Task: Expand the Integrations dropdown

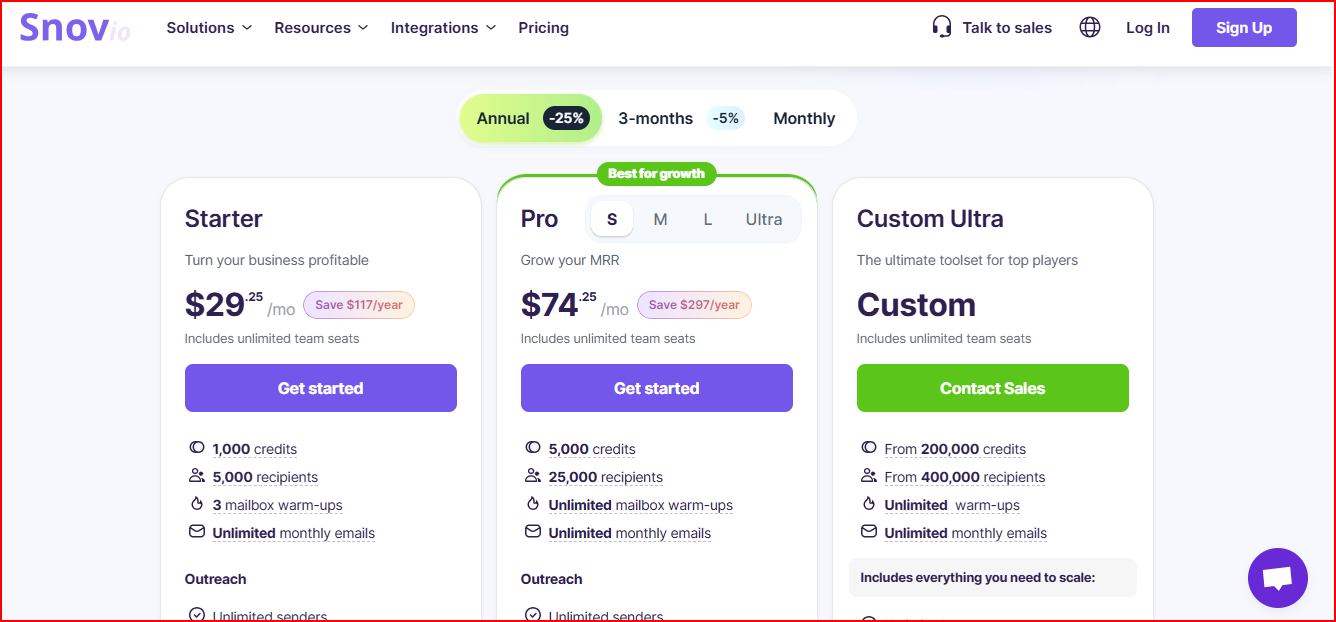Action: tap(442, 28)
